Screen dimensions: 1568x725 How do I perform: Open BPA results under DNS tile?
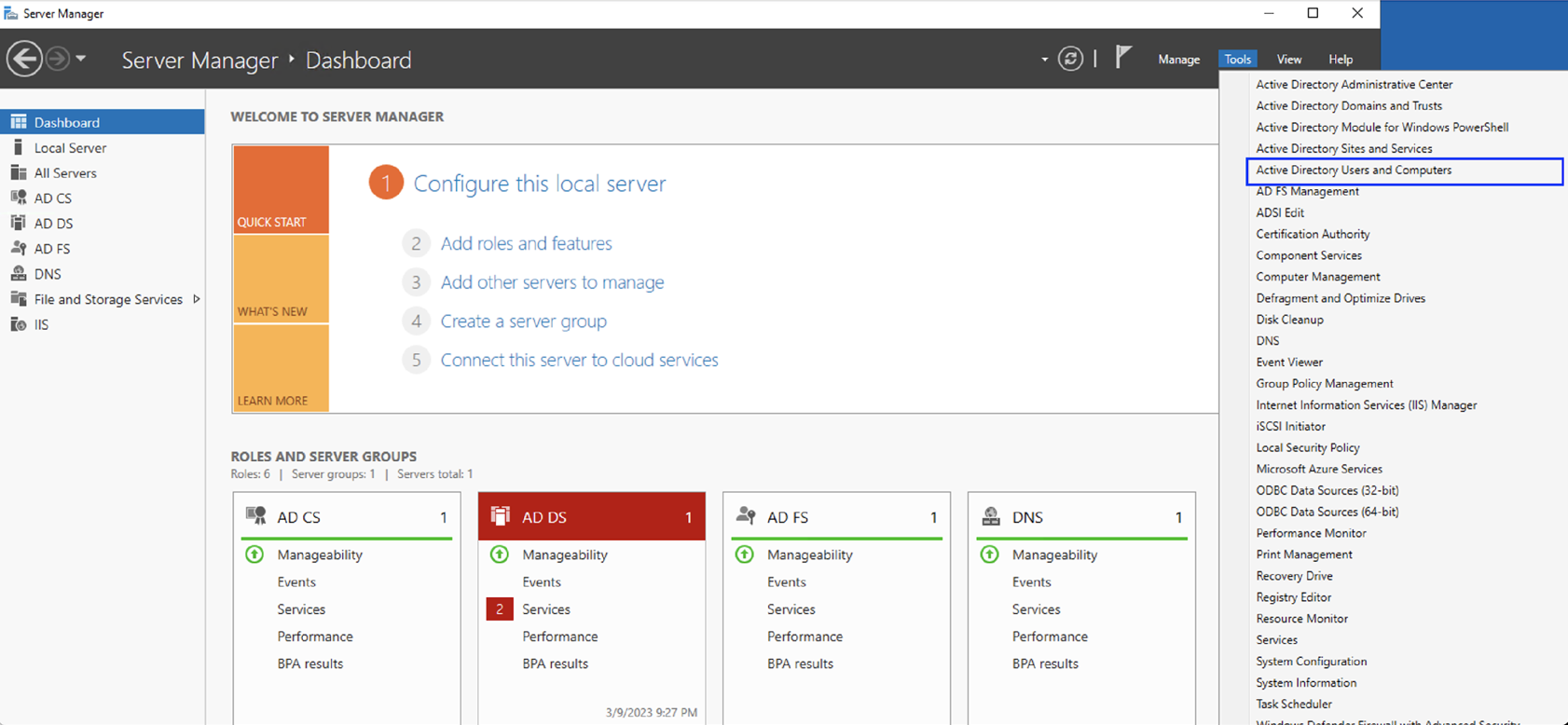(1045, 663)
